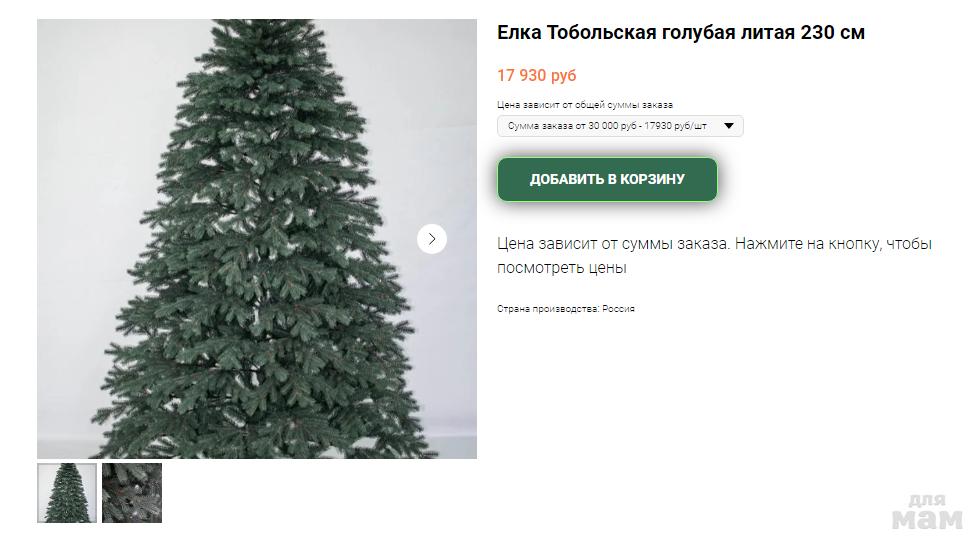
Task: Click 'посмотреть цены' text in description
Action: 561,268
